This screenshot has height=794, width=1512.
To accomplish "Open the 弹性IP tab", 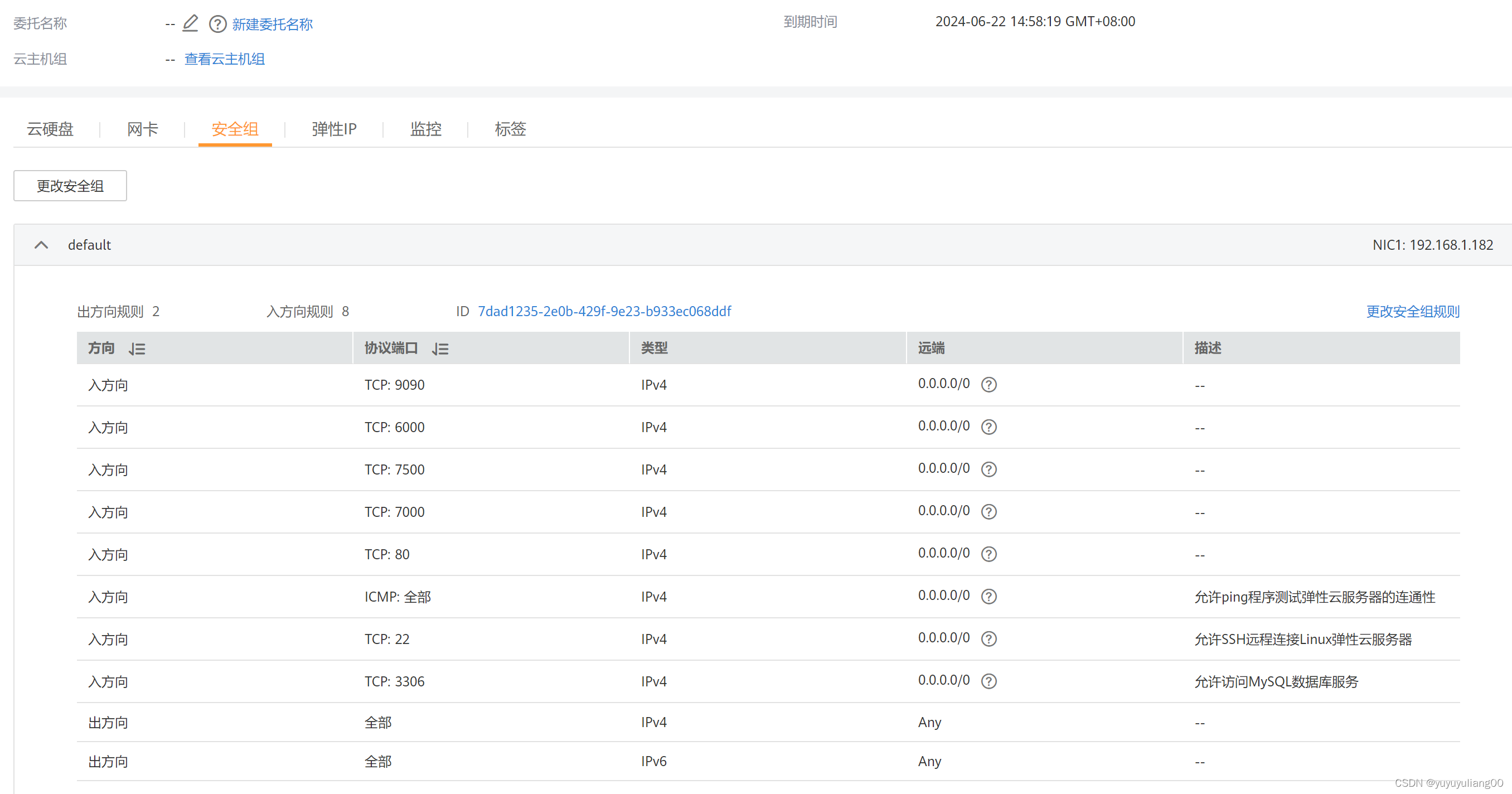I will [334, 129].
